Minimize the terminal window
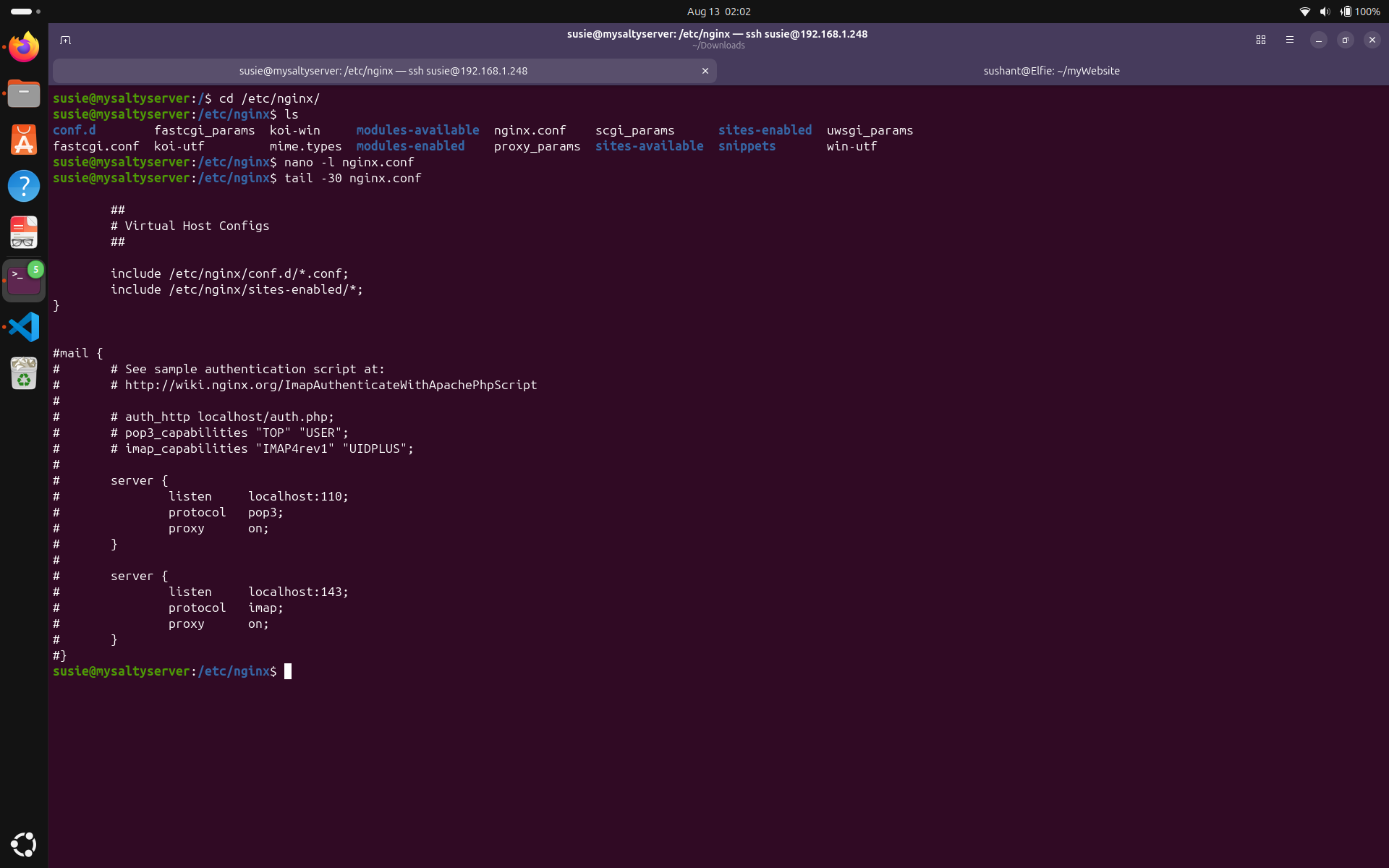1389x868 pixels. click(x=1319, y=40)
